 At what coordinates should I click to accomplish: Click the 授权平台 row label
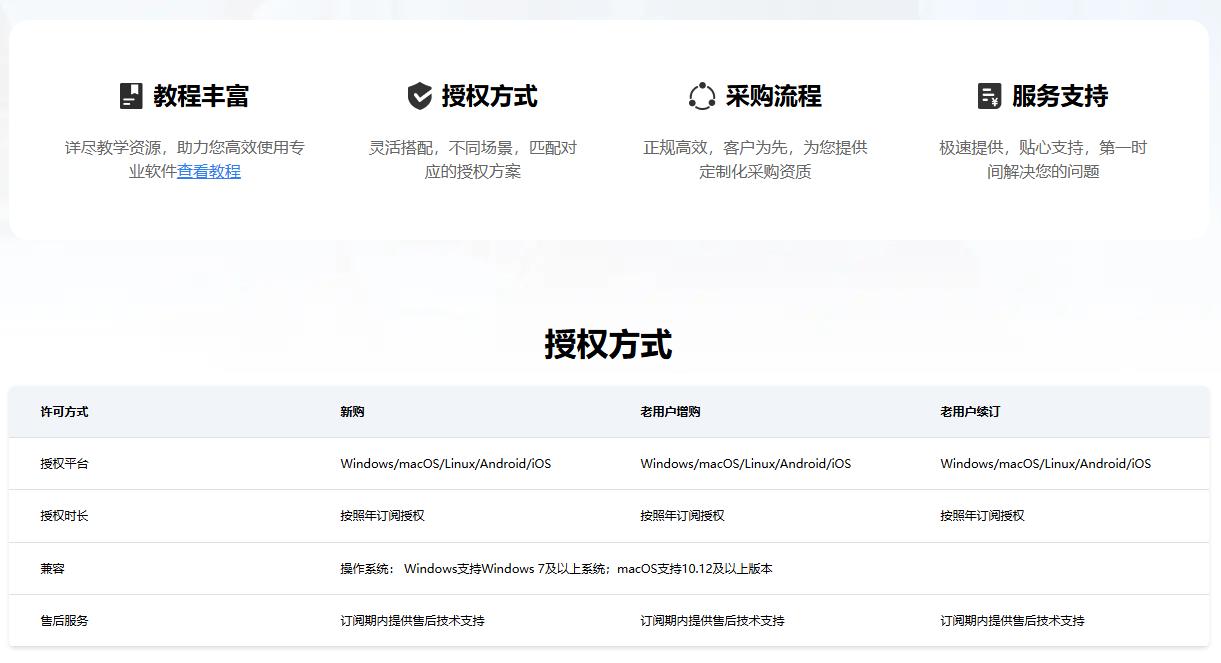(64, 464)
